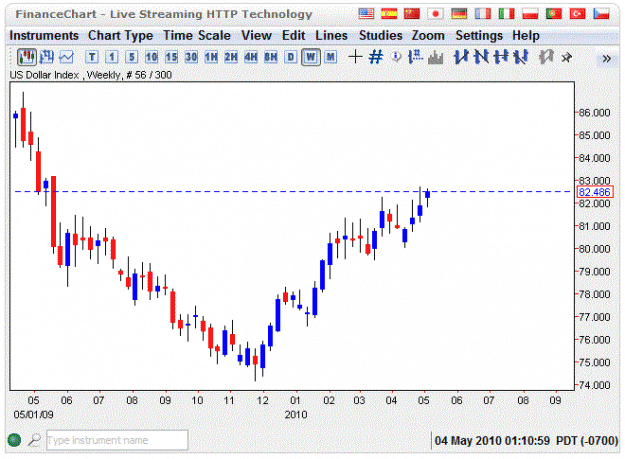The width and height of the screenshot is (625, 459).
Task: Toggle the volume histogram icon
Action: [435, 58]
